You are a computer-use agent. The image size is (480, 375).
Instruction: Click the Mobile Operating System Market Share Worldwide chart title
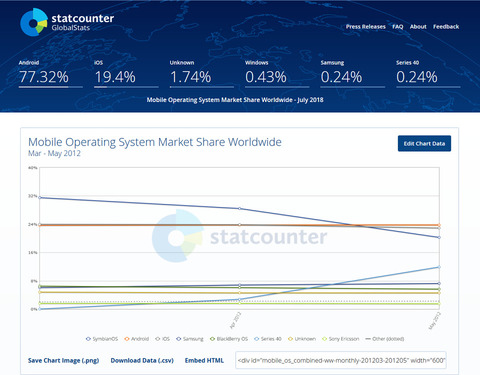(x=155, y=142)
